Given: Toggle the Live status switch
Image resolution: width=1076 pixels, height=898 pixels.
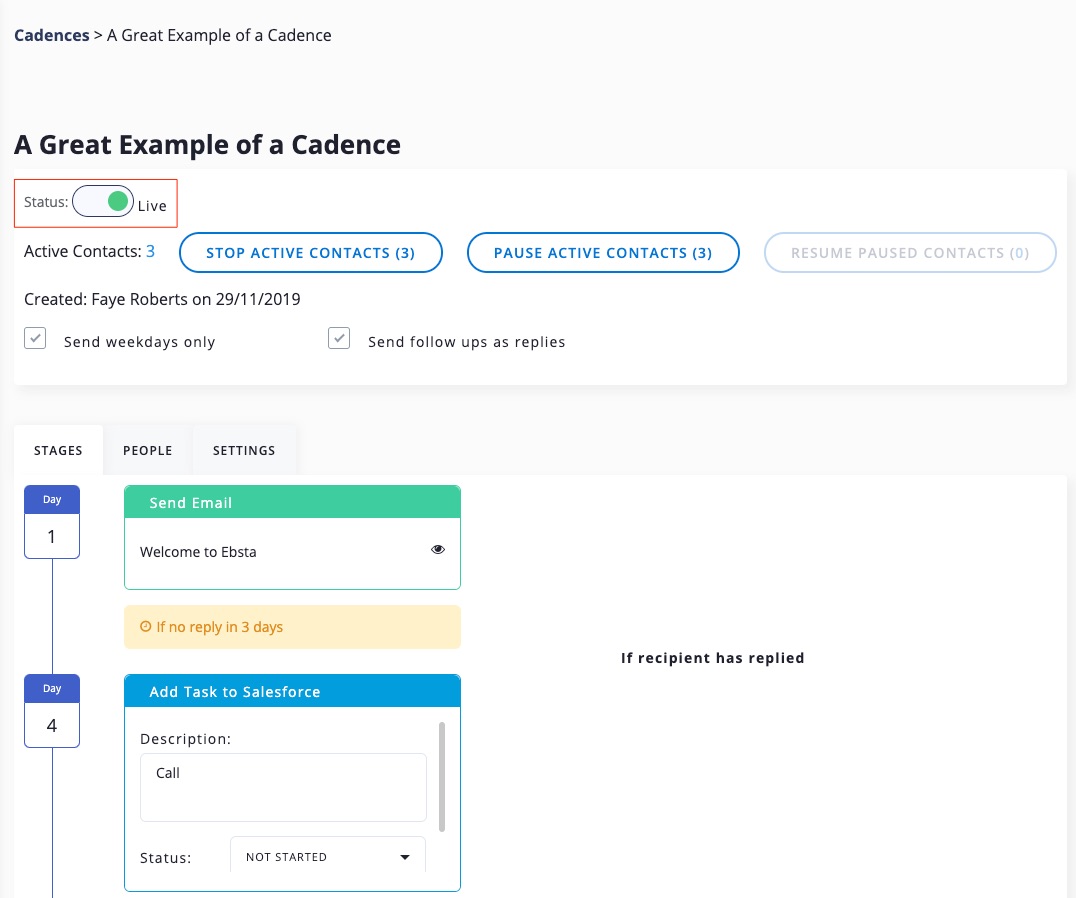Looking at the screenshot, I should (x=103, y=202).
